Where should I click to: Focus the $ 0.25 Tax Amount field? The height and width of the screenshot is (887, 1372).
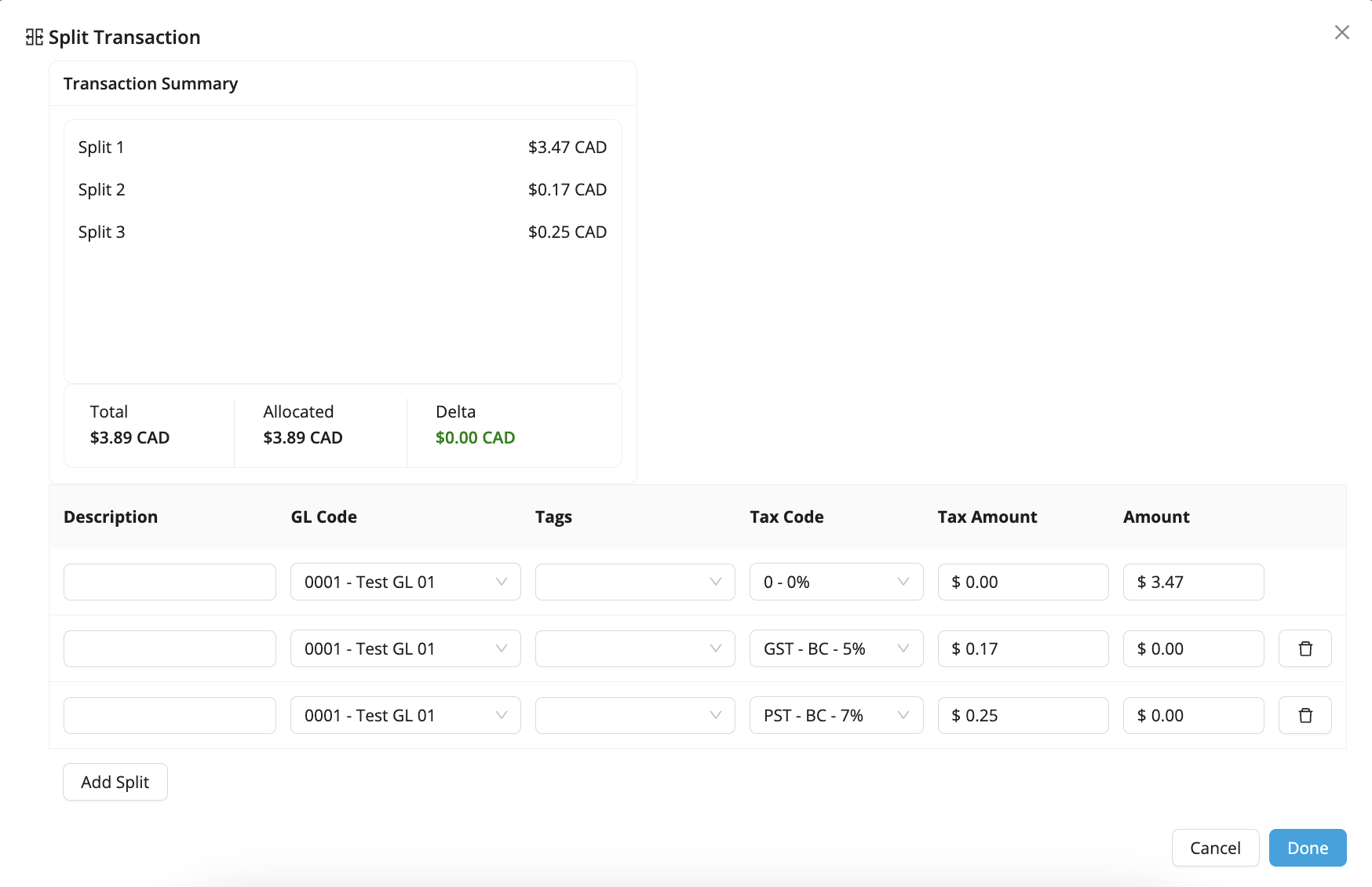pos(1023,715)
